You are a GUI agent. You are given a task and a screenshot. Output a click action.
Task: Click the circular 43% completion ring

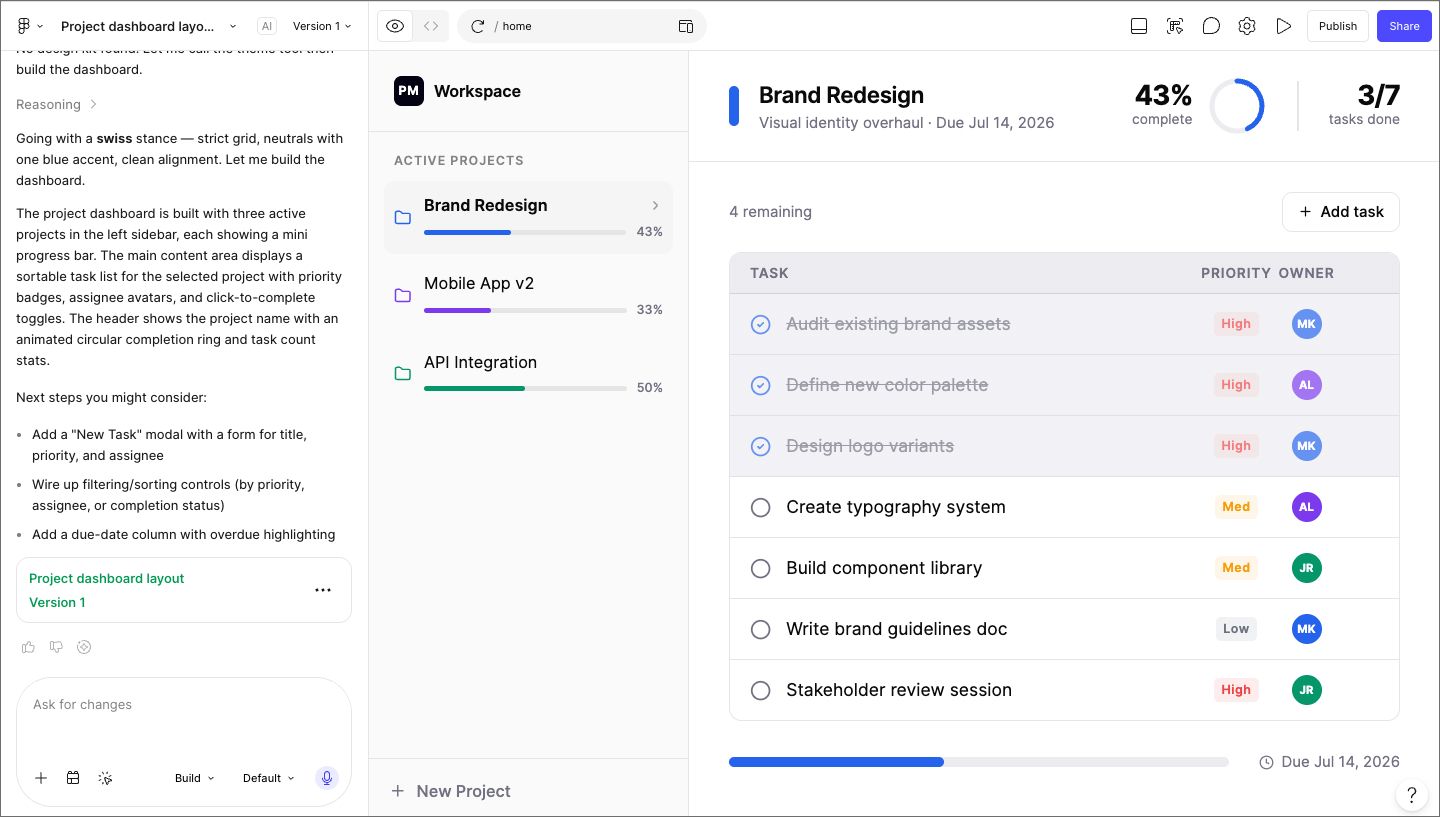1237,106
